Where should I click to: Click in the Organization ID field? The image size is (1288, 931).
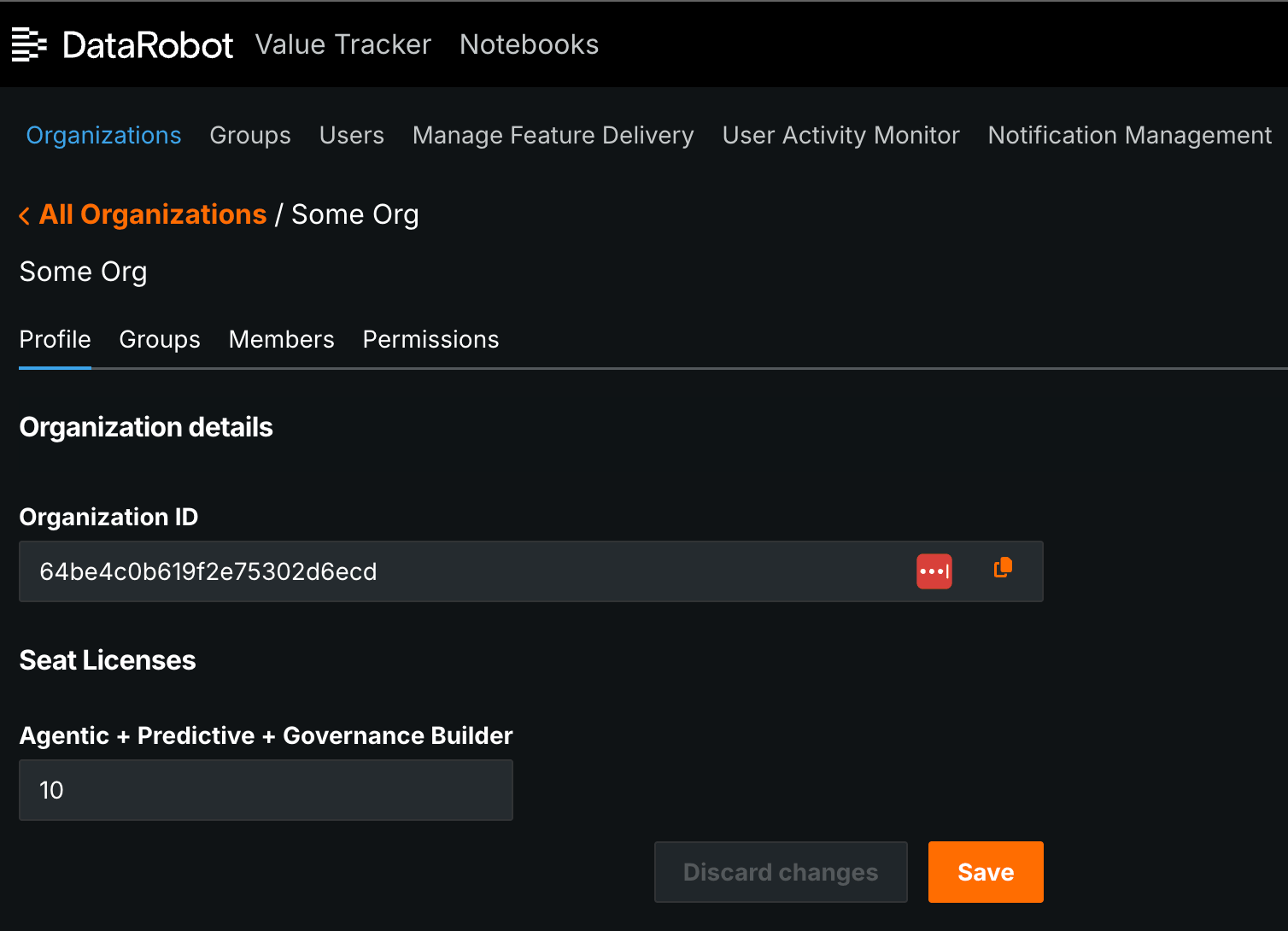[461, 571]
